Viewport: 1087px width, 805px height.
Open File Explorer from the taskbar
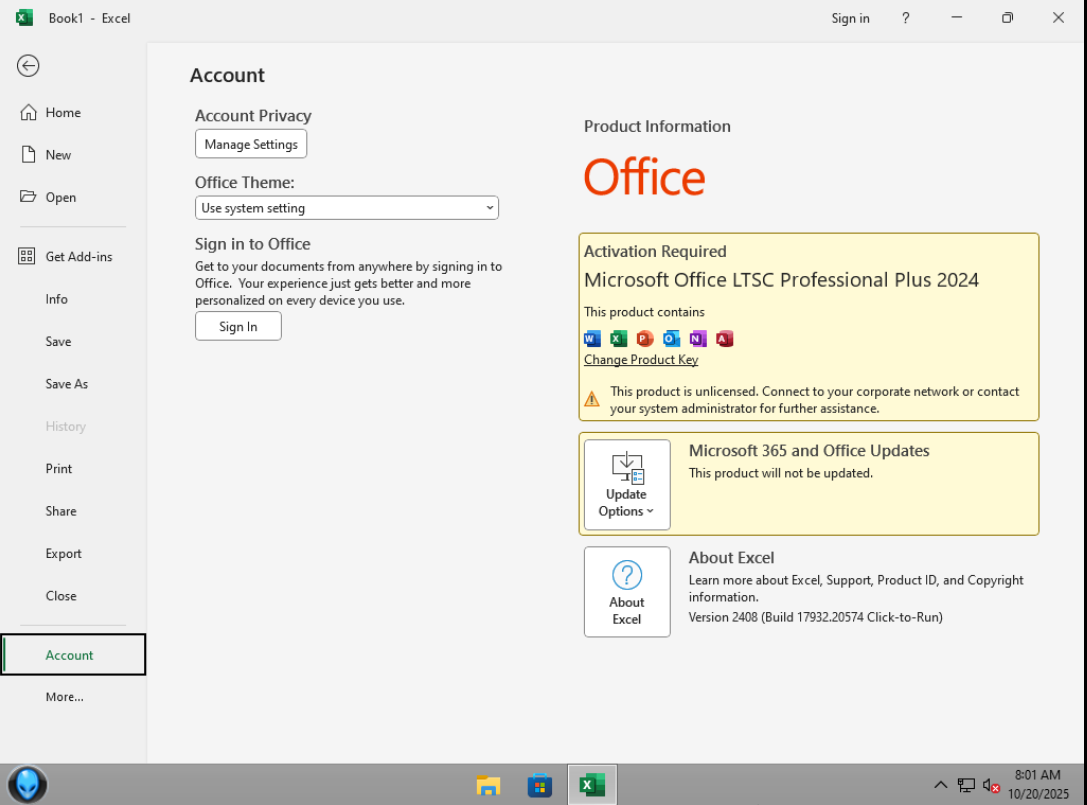(488, 785)
